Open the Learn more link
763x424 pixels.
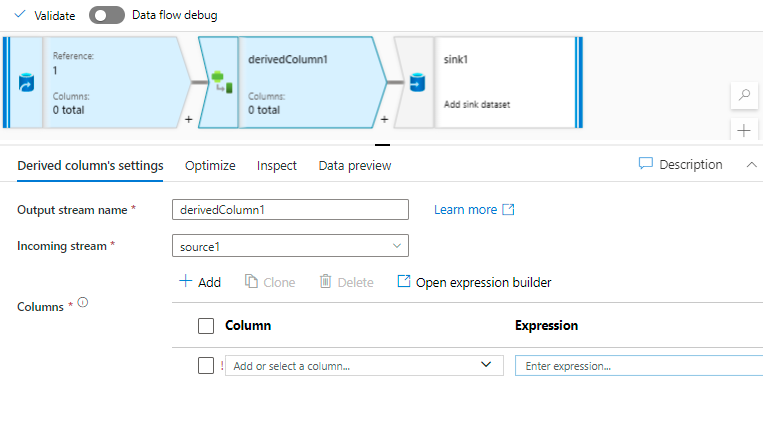click(x=474, y=210)
